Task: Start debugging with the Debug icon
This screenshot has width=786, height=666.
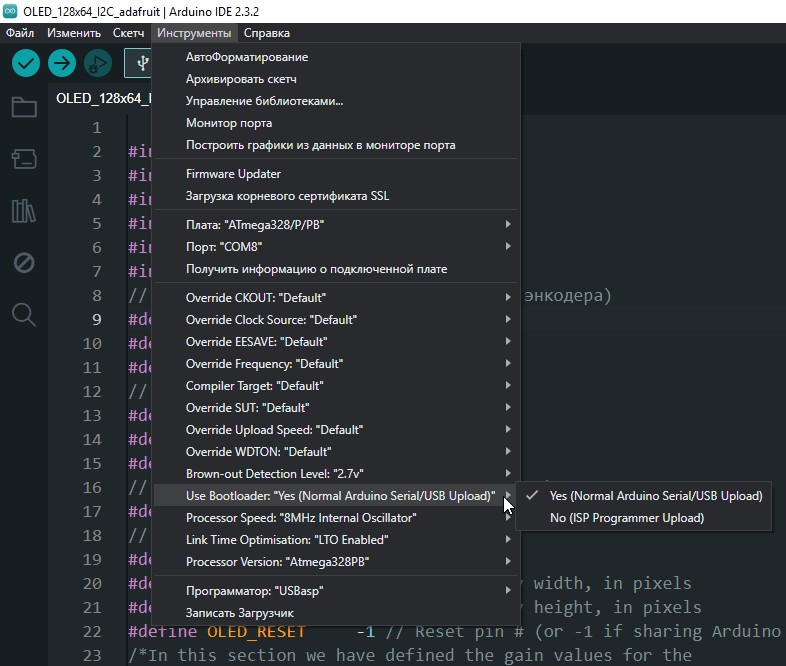Action: pos(98,63)
